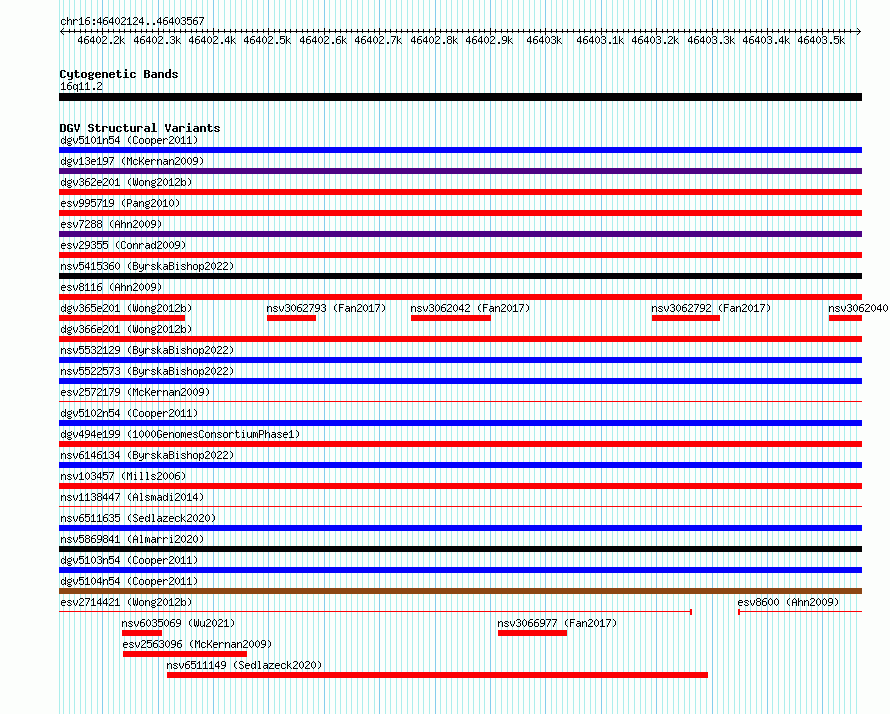Image resolution: width=890 pixels, height=714 pixels.
Task: Open nsv3062792 (Fan2017) label
Action: (x=711, y=308)
